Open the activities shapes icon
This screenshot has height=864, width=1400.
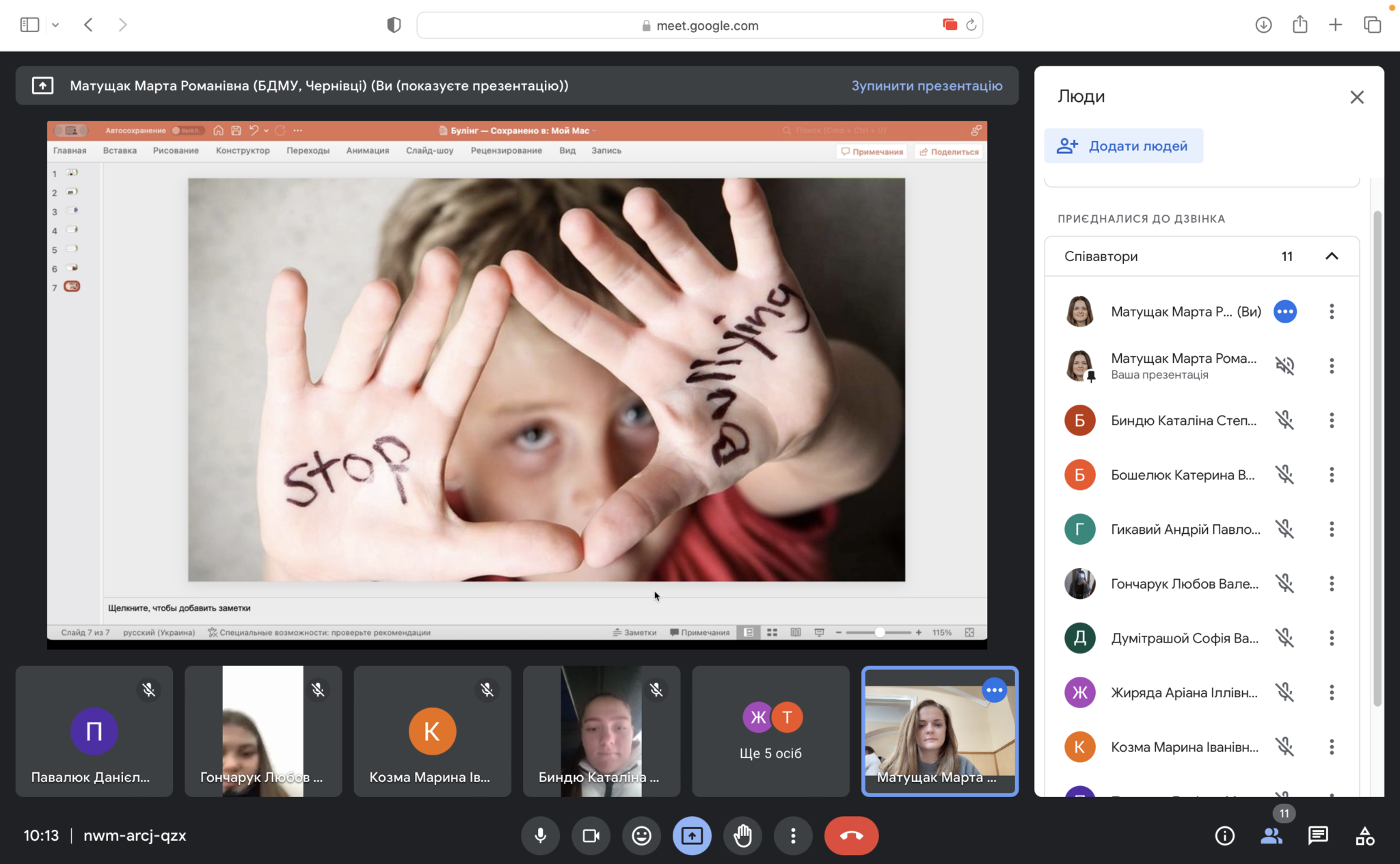point(1364,835)
